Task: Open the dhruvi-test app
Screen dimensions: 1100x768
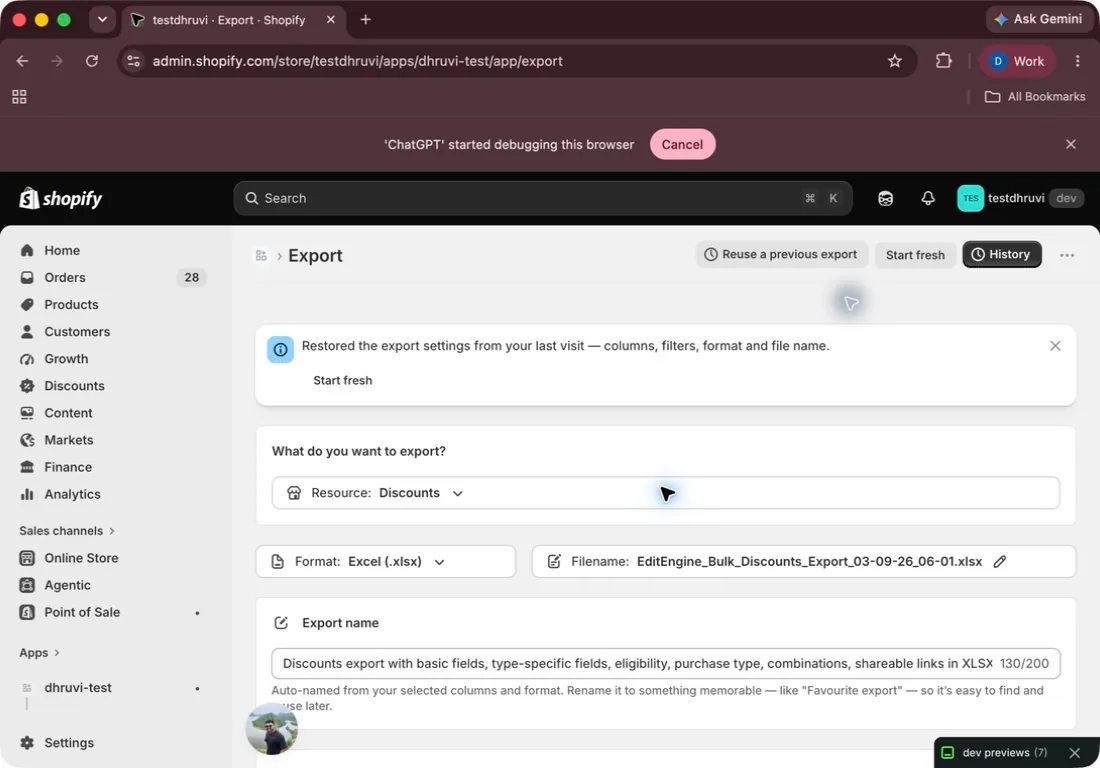Action: tap(77, 688)
